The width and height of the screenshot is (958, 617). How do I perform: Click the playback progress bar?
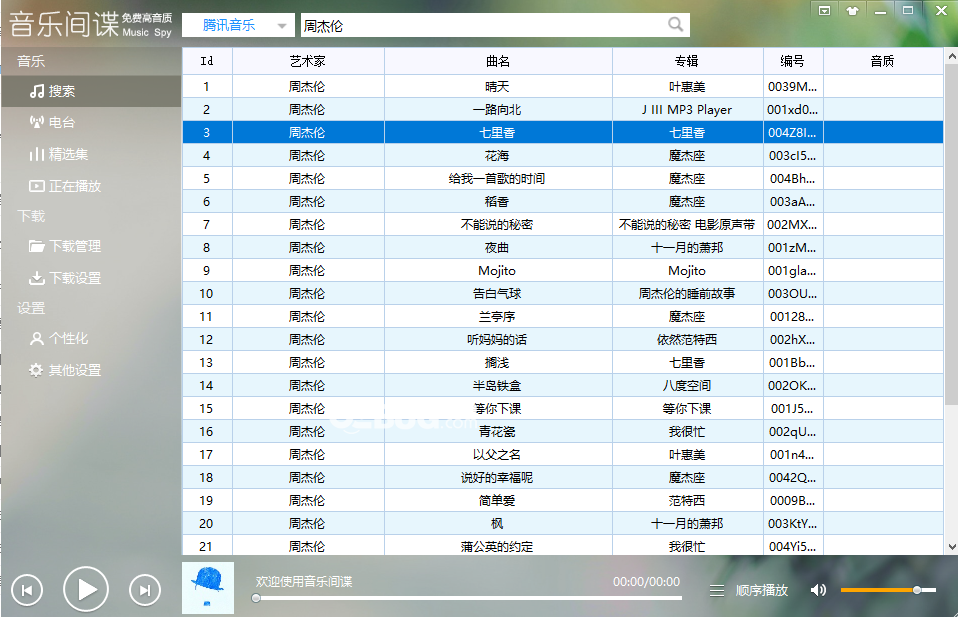pyautogui.click(x=468, y=599)
